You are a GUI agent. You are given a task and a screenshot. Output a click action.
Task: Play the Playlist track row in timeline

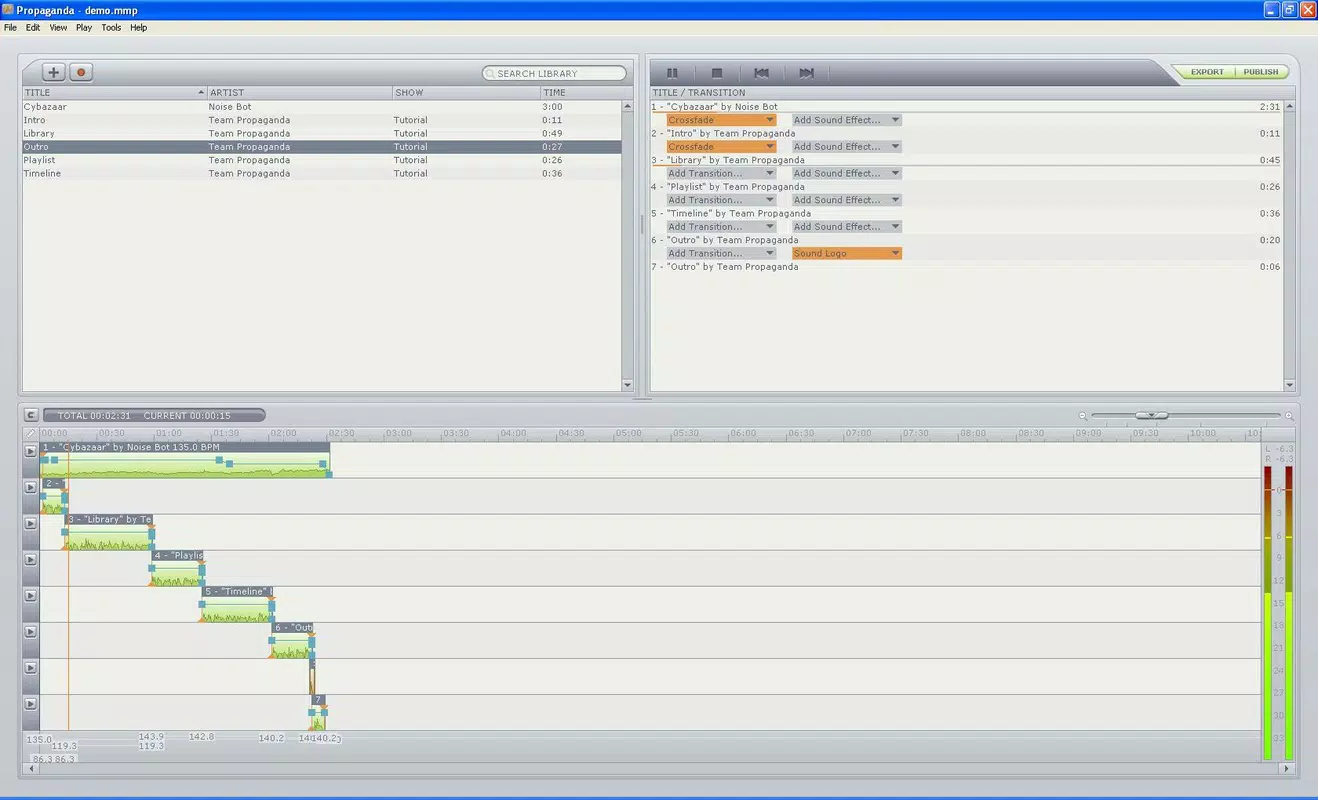tap(30, 559)
